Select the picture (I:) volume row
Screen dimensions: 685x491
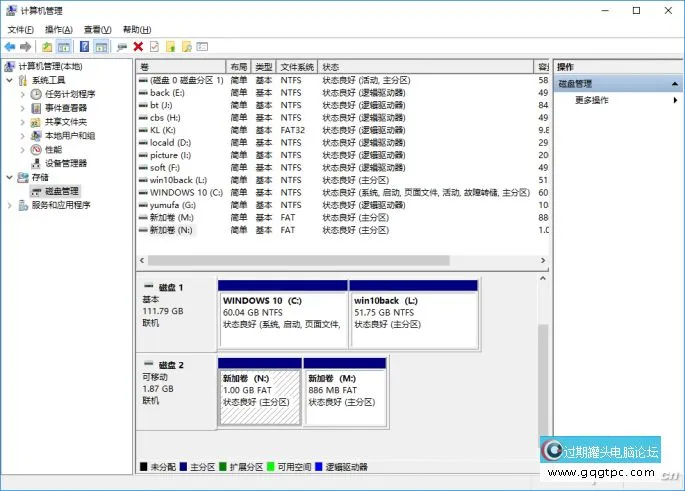[343, 155]
